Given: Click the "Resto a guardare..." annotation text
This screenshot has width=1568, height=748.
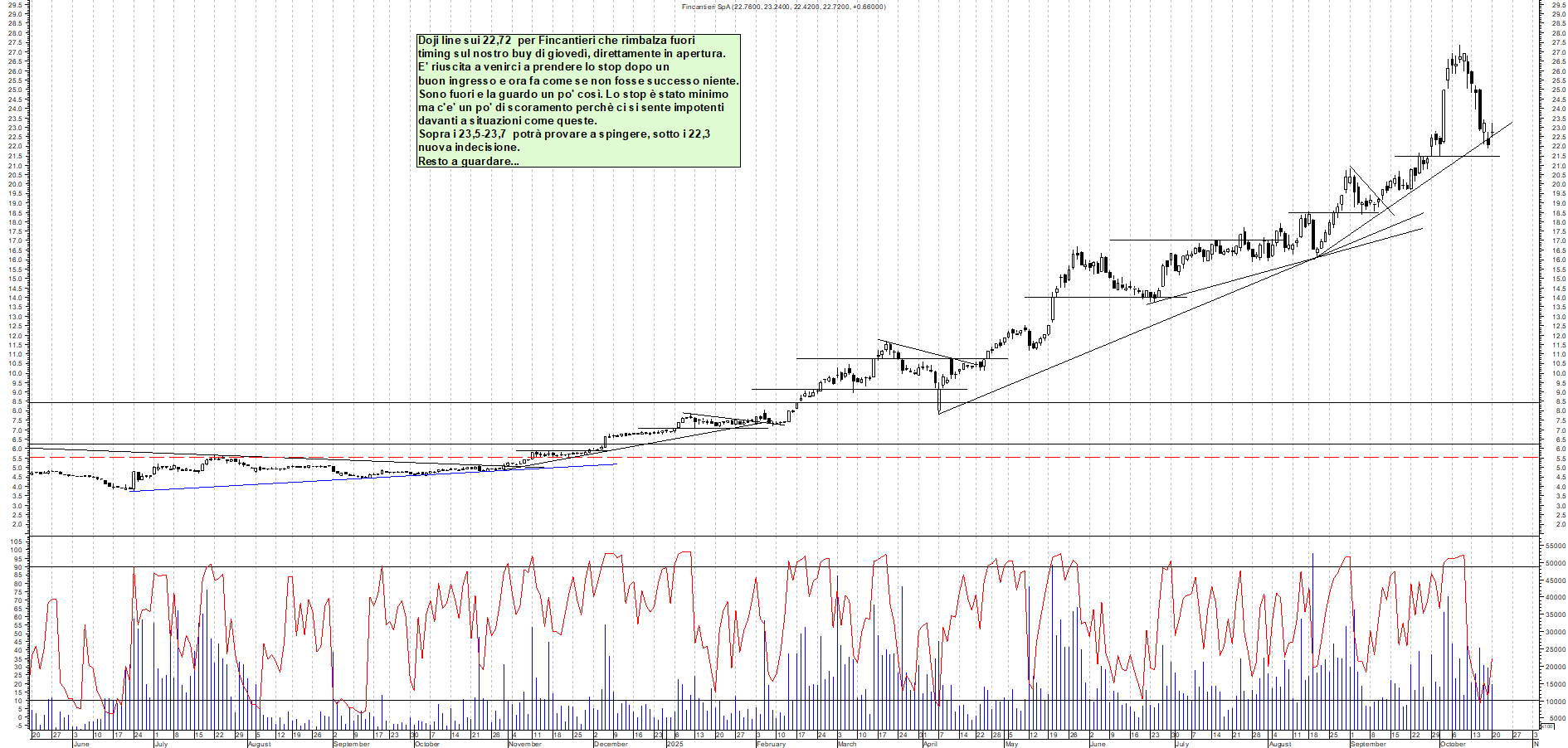Looking at the screenshot, I should point(469,161).
